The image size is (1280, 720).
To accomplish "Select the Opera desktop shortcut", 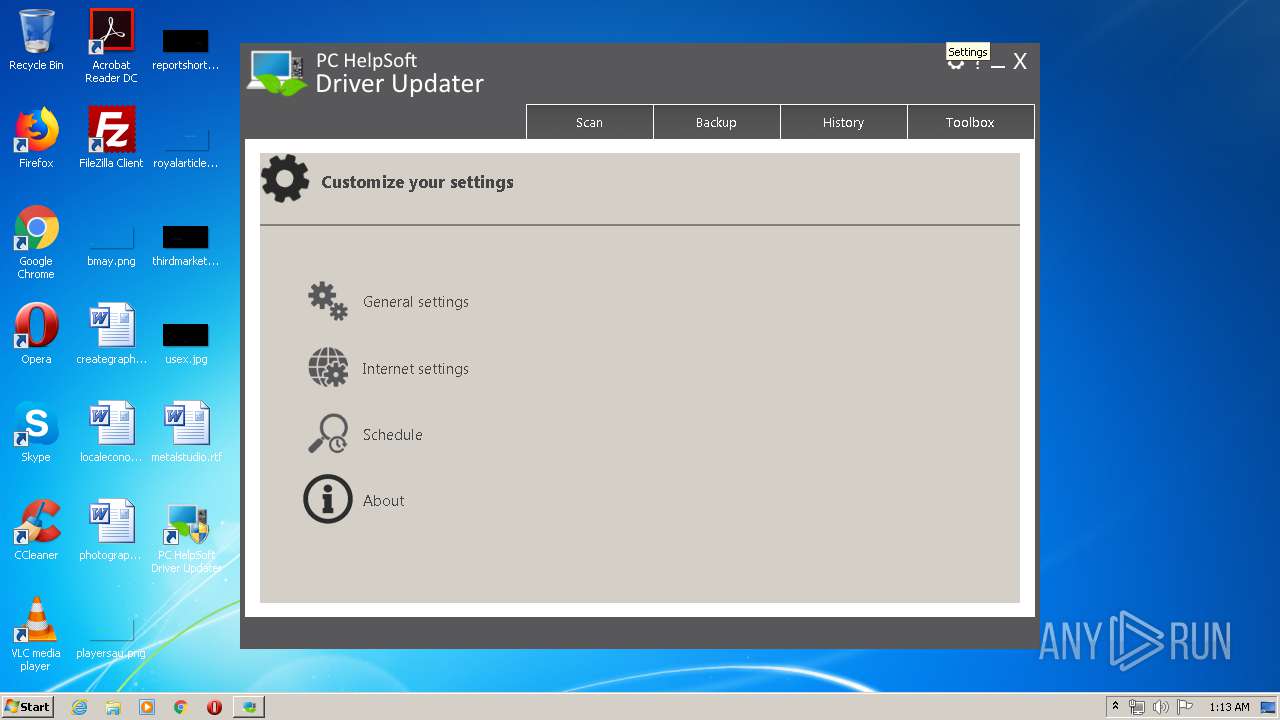I will [x=36, y=334].
